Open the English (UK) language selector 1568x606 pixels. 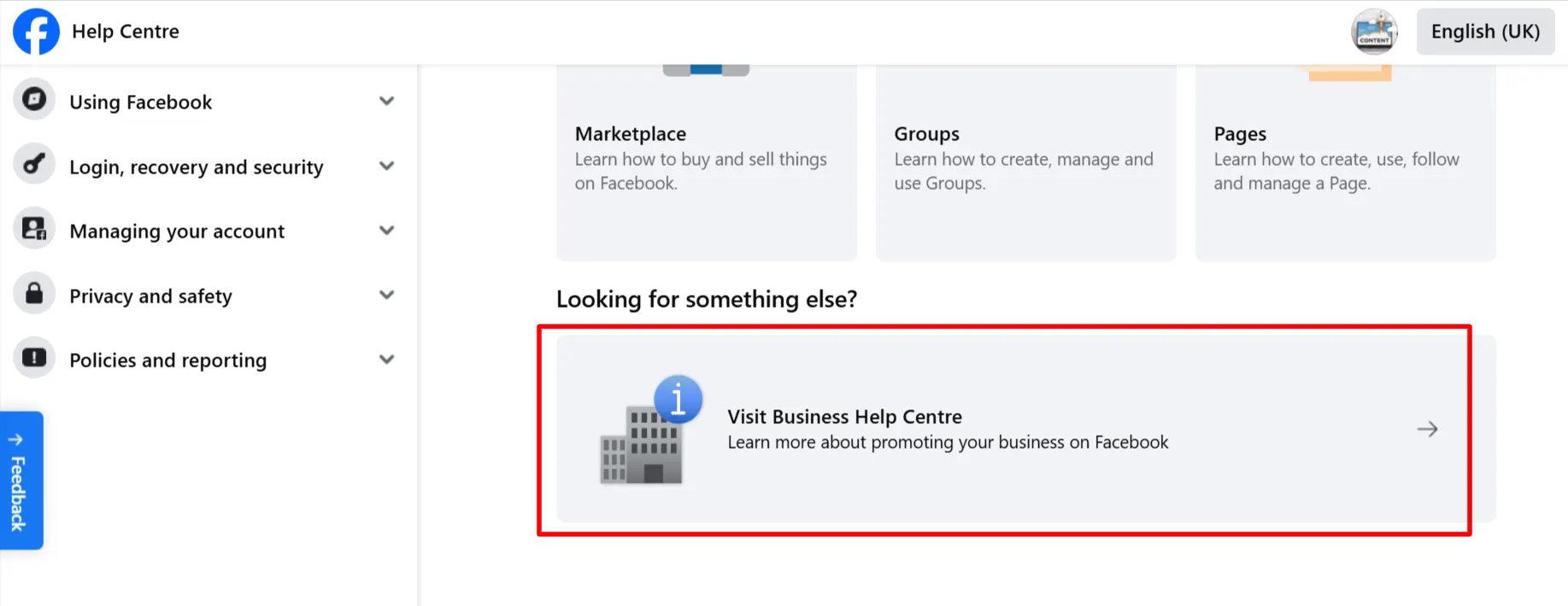pyautogui.click(x=1485, y=32)
